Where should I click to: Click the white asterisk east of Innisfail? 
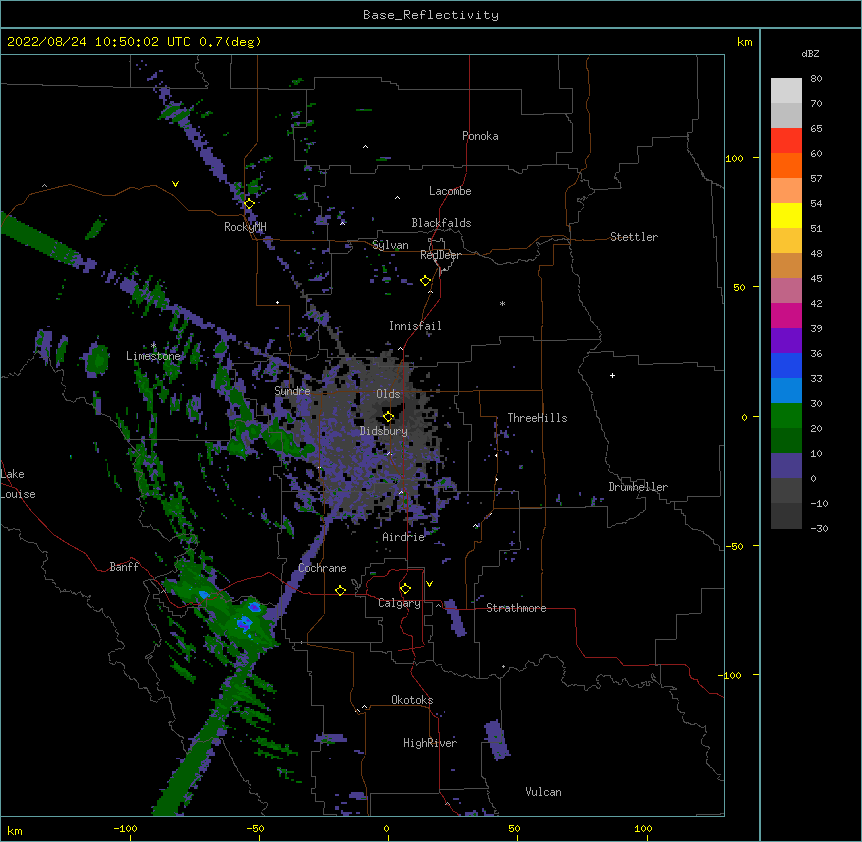(x=502, y=303)
